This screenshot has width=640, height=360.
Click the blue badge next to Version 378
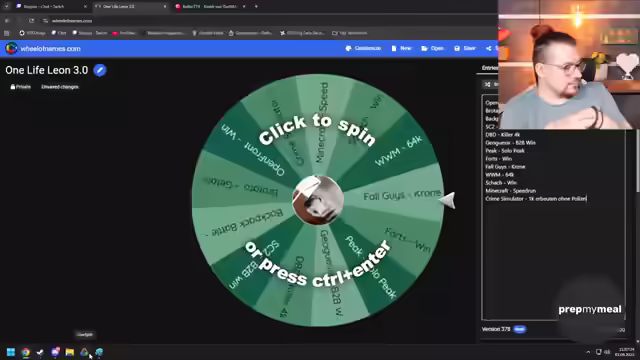pos(520,329)
